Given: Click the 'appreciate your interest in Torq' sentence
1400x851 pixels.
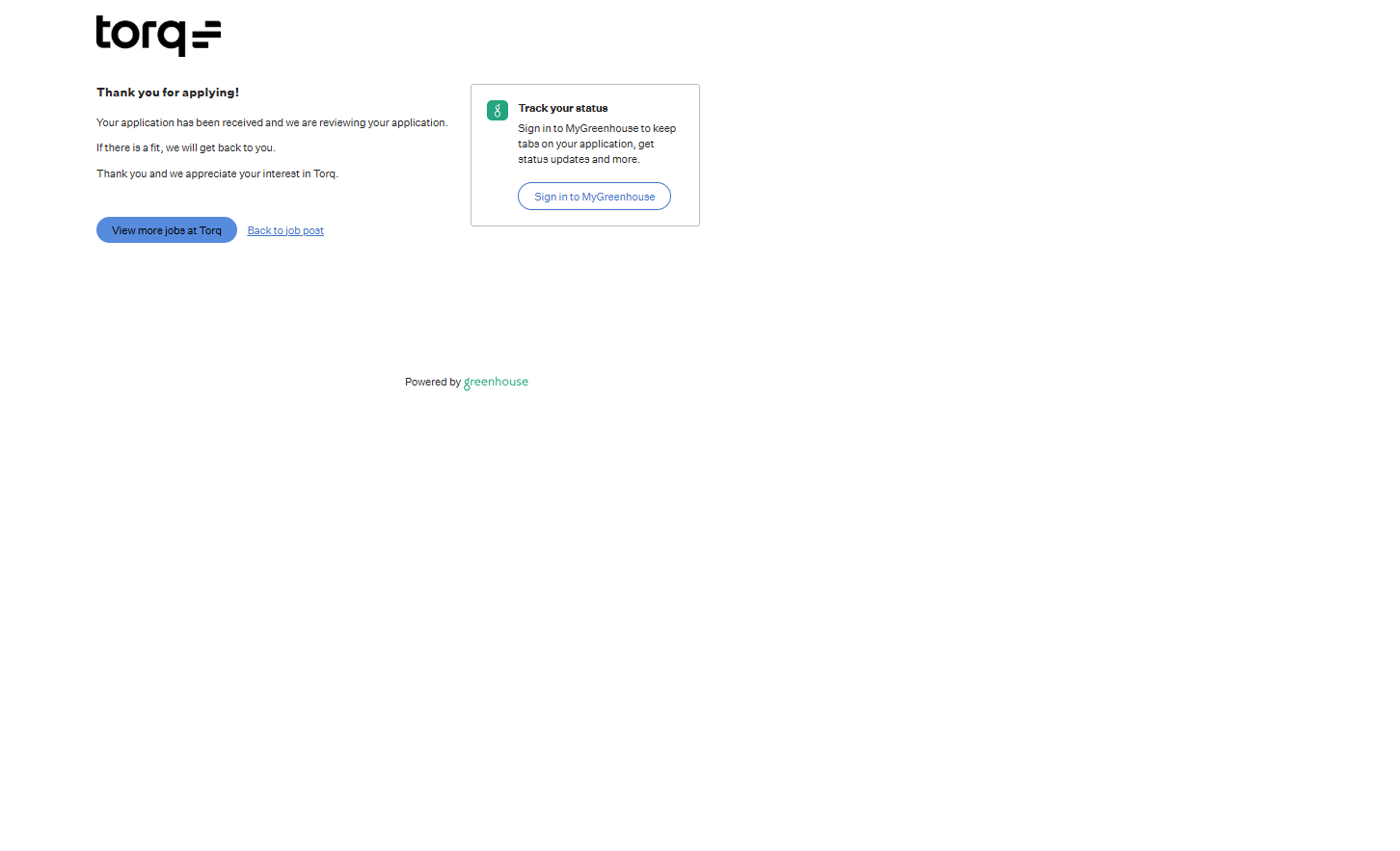Looking at the screenshot, I should 217,174.
